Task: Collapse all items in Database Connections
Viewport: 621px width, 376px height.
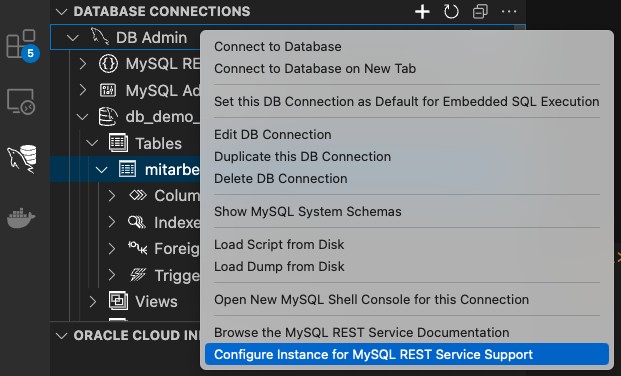Action: 480,11
